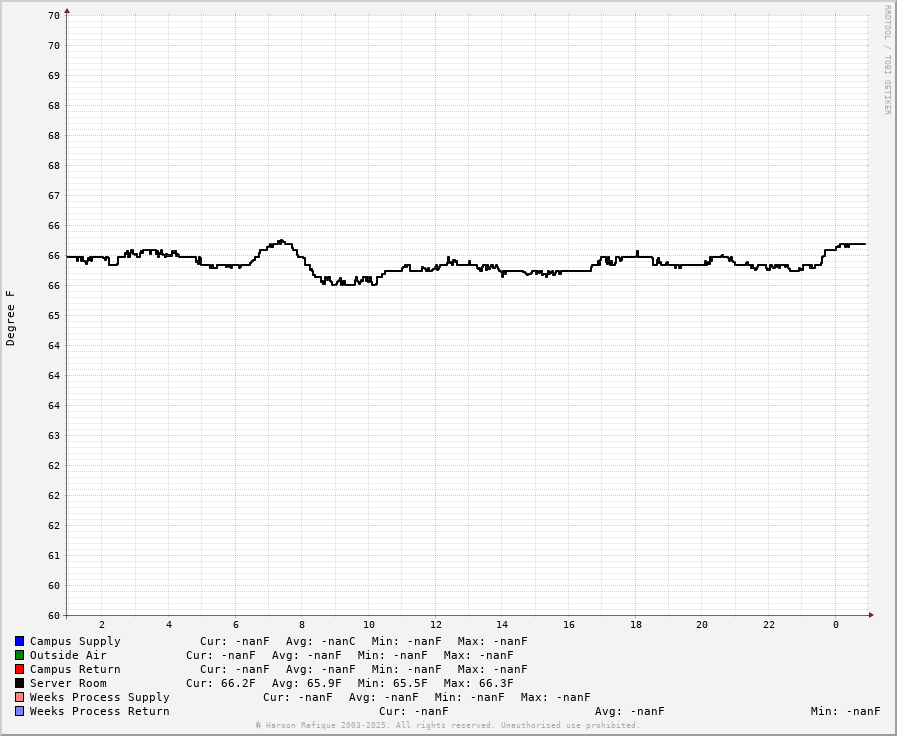Screen dimensions: 897x736
Task: Click the Weeks Process Return color swatch
Action: [19, 711]
